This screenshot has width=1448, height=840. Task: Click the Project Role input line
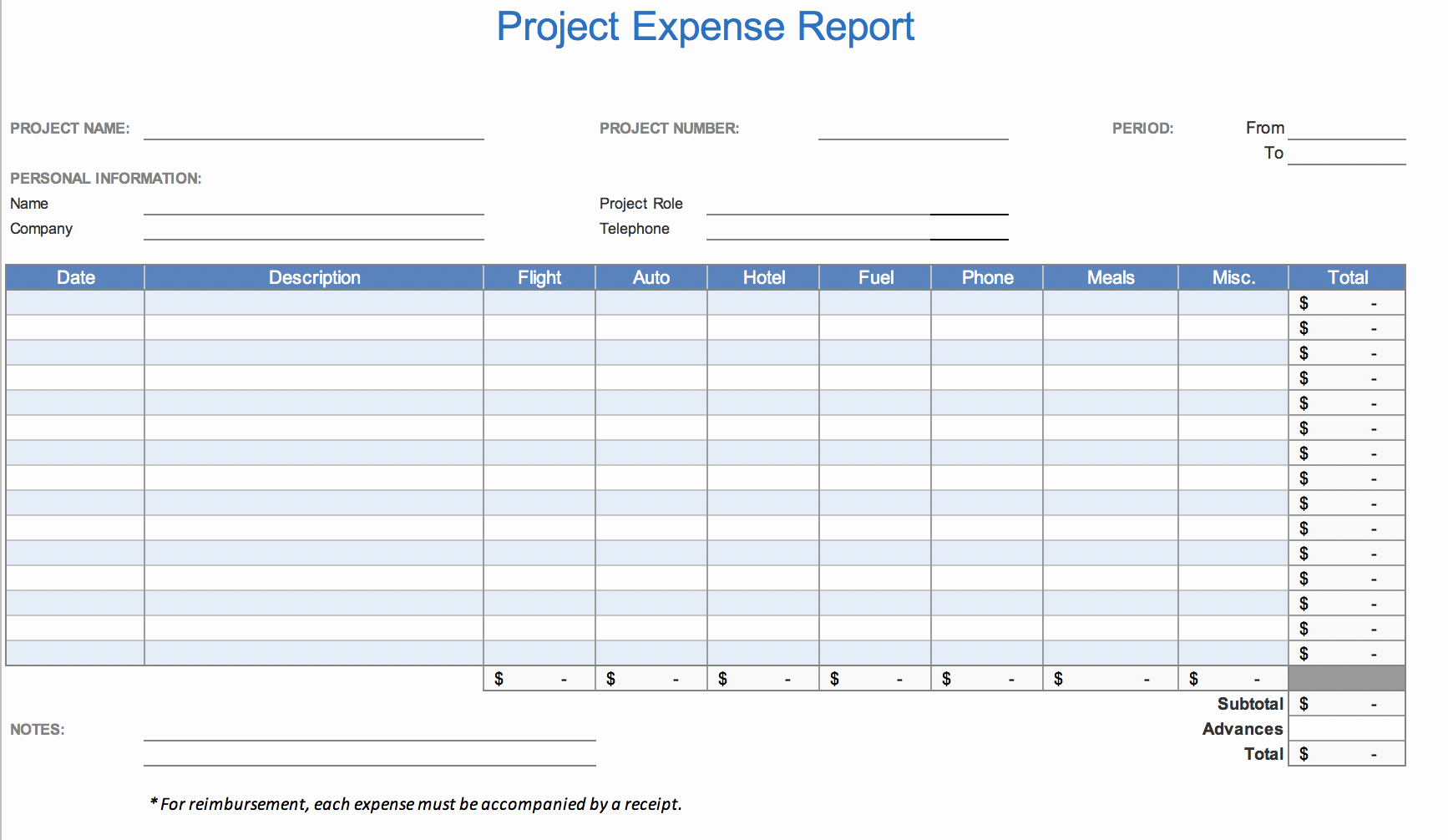click(858, 204)
